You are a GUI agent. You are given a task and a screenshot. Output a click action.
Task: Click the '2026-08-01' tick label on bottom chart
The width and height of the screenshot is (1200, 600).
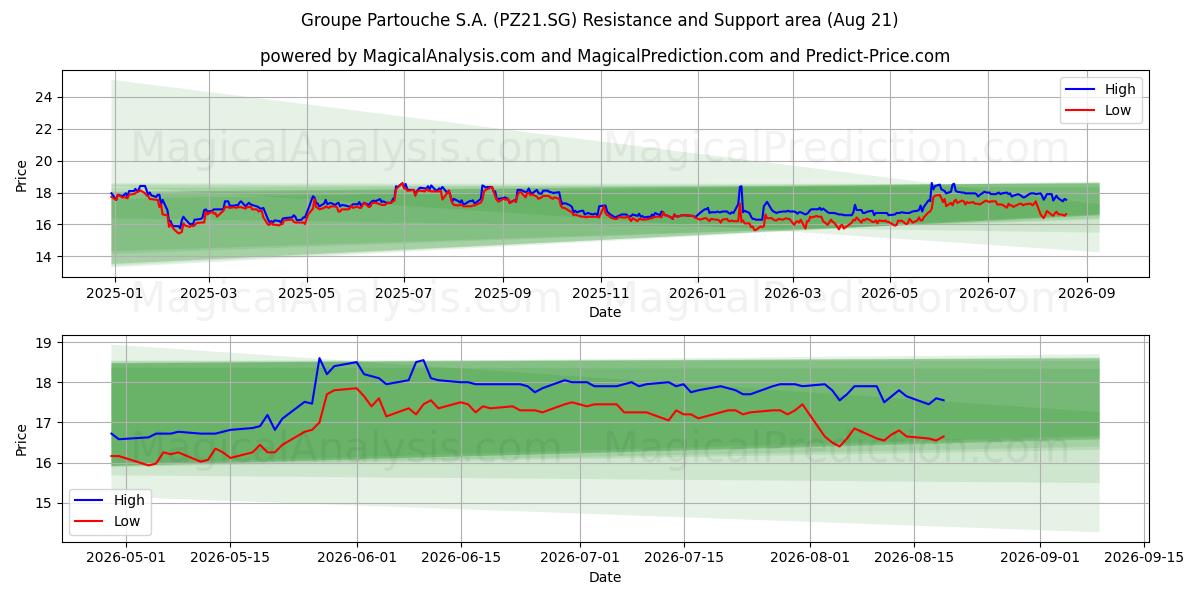point(810,558)
